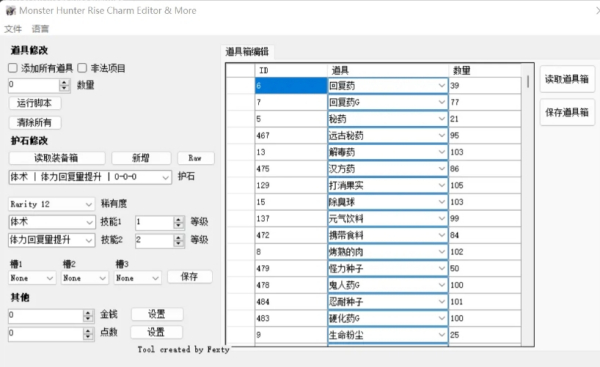Open the 语言 menu

coord(40,29)
